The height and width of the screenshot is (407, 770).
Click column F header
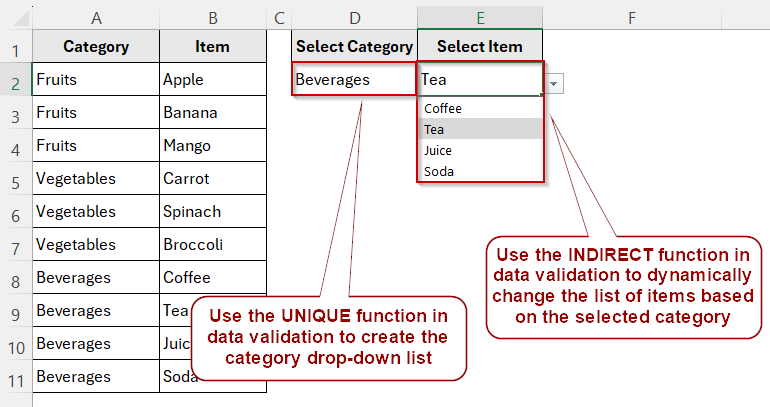click(x=632, y=18)
